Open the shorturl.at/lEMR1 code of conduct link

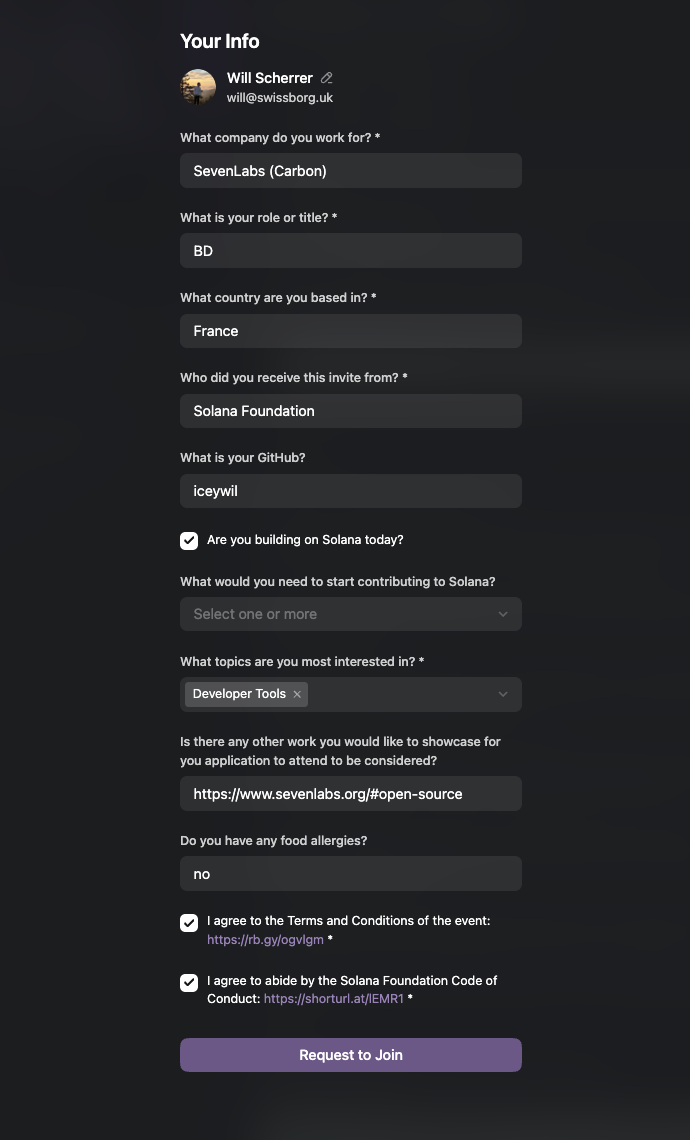[334, 999]
